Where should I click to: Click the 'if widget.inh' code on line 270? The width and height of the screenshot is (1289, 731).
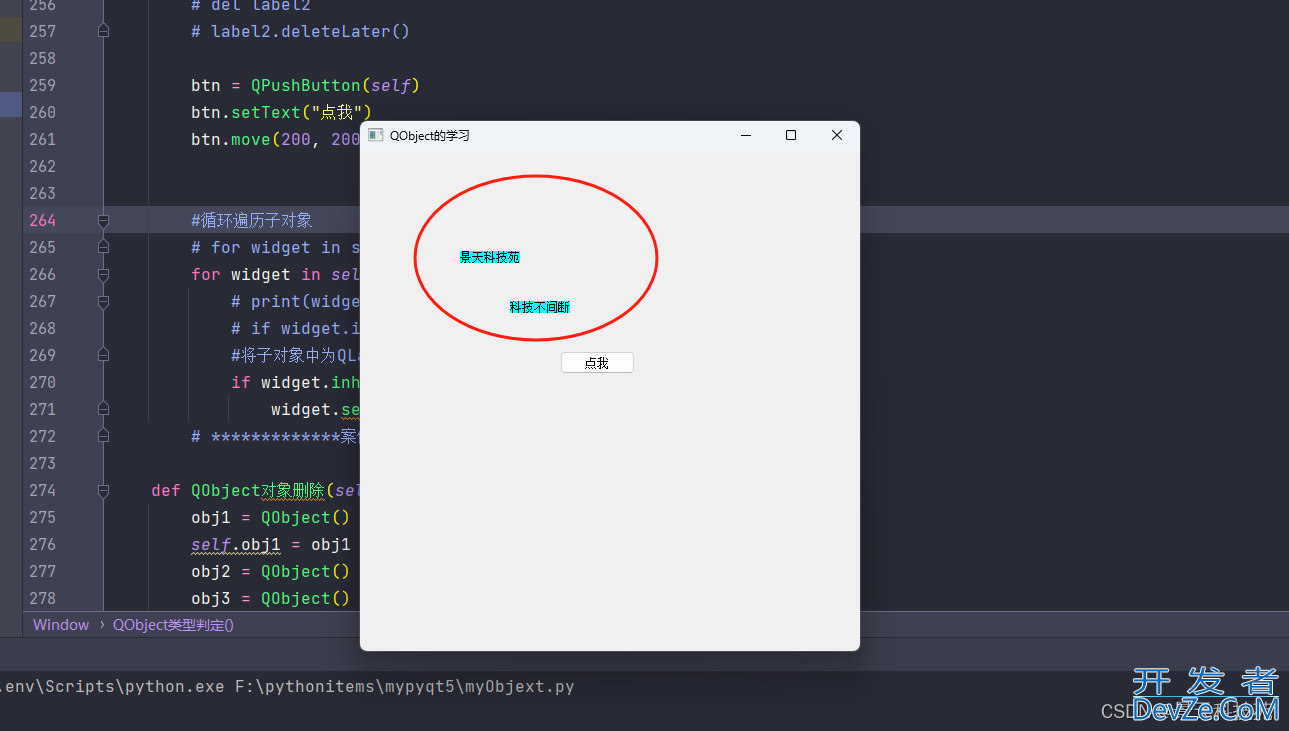[x=295, y=382]
